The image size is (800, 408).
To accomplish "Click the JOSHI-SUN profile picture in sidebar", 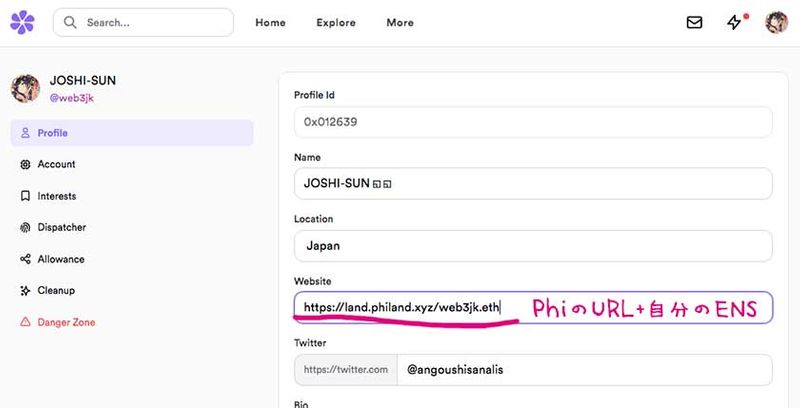I will coord(26,87).
